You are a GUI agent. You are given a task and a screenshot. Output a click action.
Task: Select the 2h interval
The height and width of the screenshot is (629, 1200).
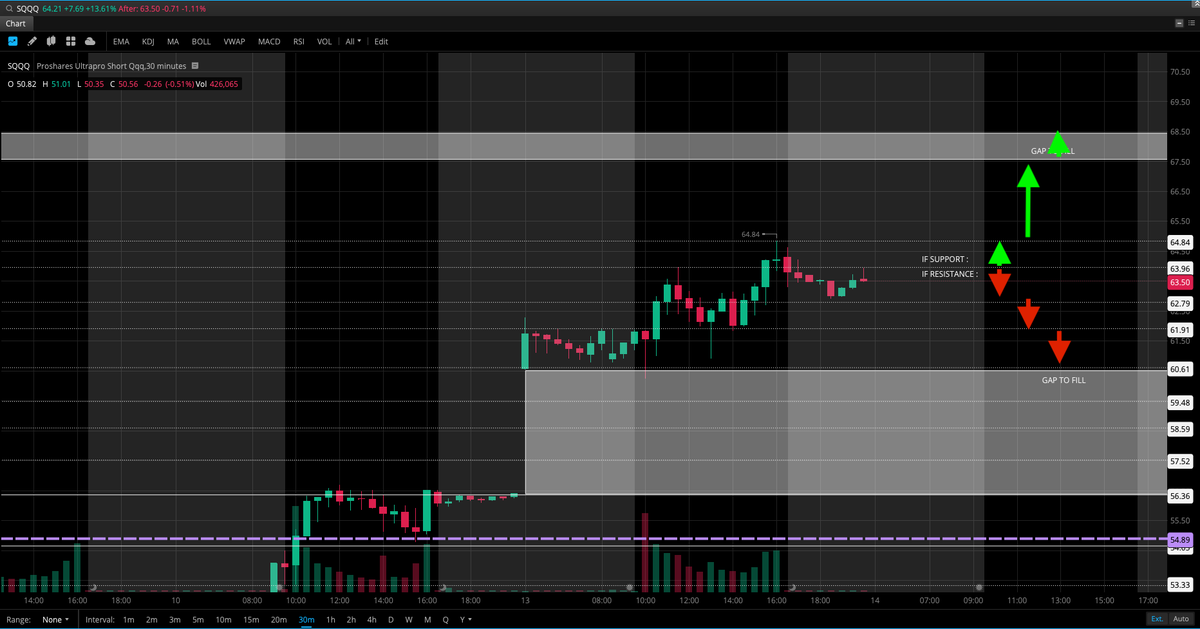[x=351, y=620]
